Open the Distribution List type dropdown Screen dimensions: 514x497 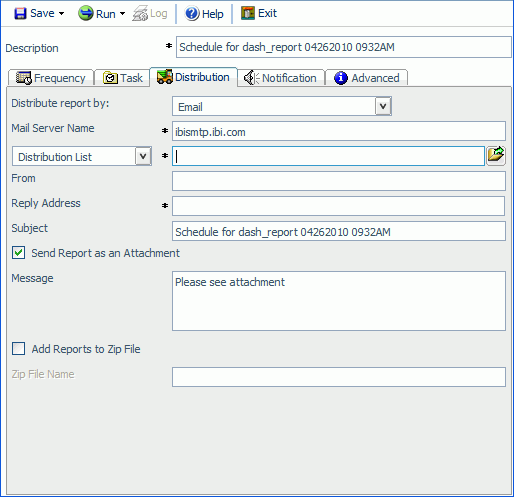[x=143, y=156]
